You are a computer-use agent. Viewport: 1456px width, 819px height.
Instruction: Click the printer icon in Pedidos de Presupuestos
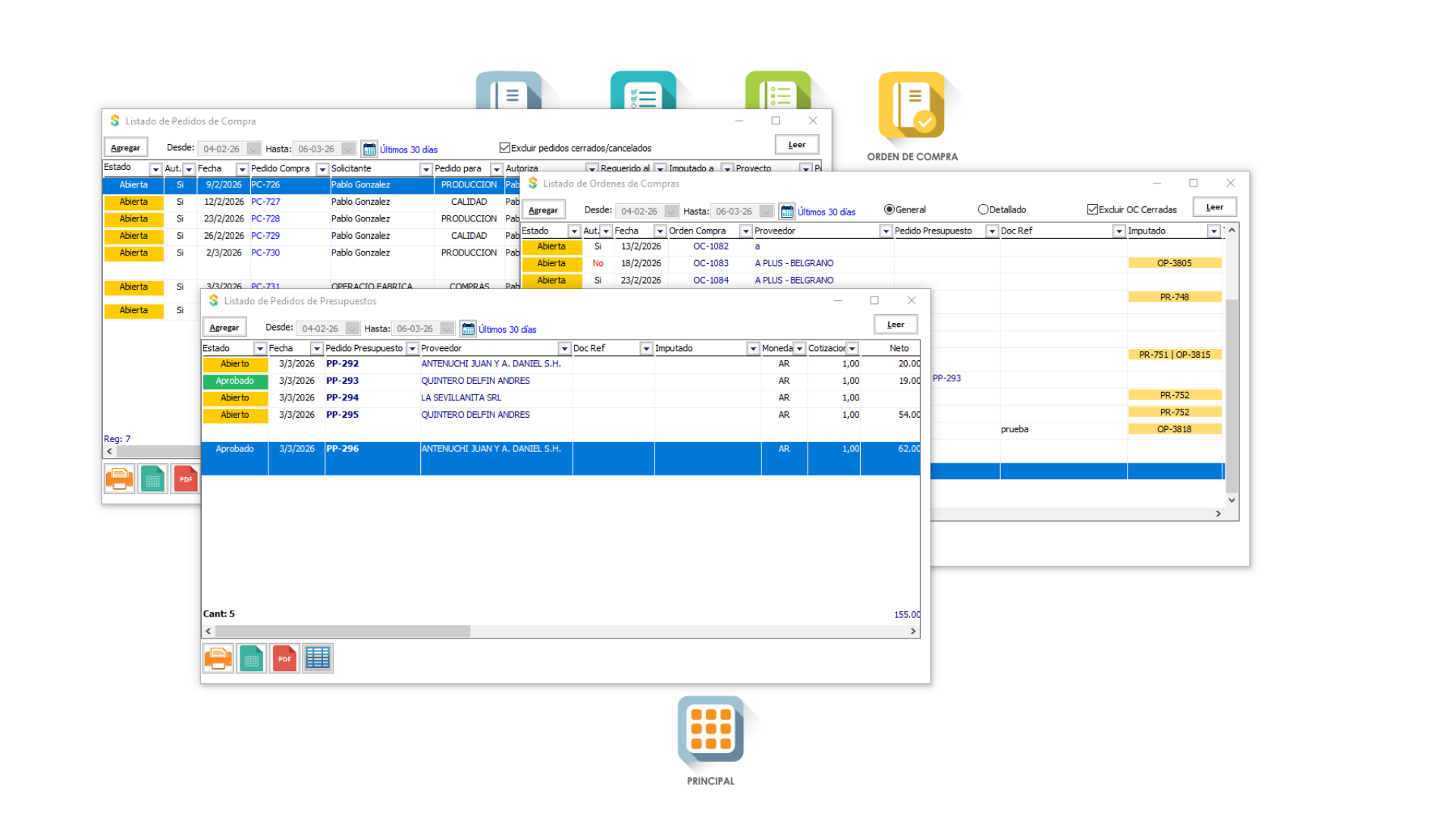point(218,658)
